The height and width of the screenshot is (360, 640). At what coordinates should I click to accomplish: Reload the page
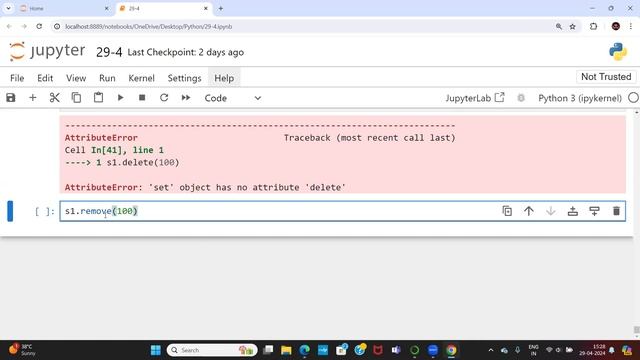click(x=39, y=27)
